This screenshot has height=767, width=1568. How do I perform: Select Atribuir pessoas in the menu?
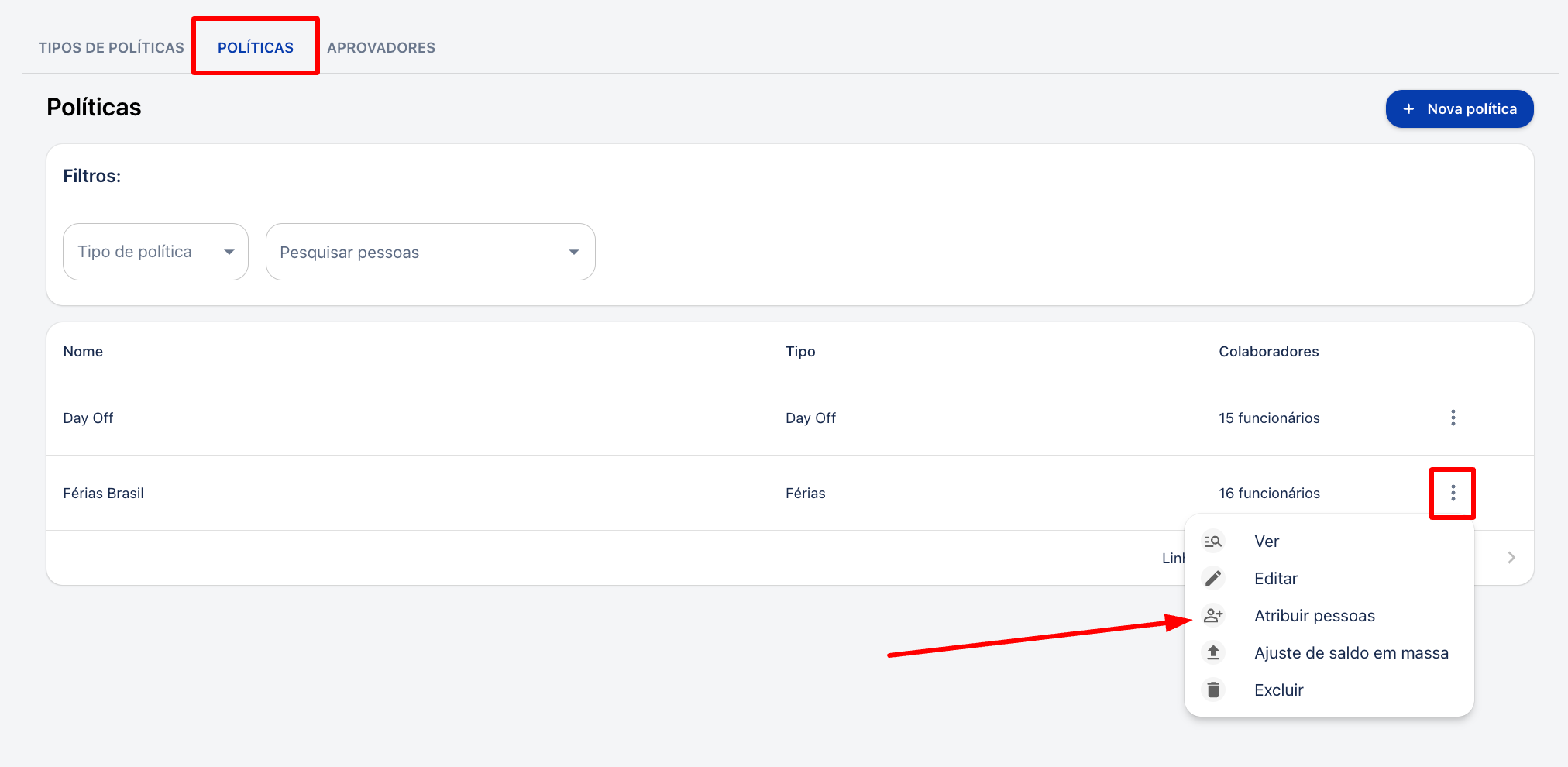pyautogui.click(x=1329, y=616)
